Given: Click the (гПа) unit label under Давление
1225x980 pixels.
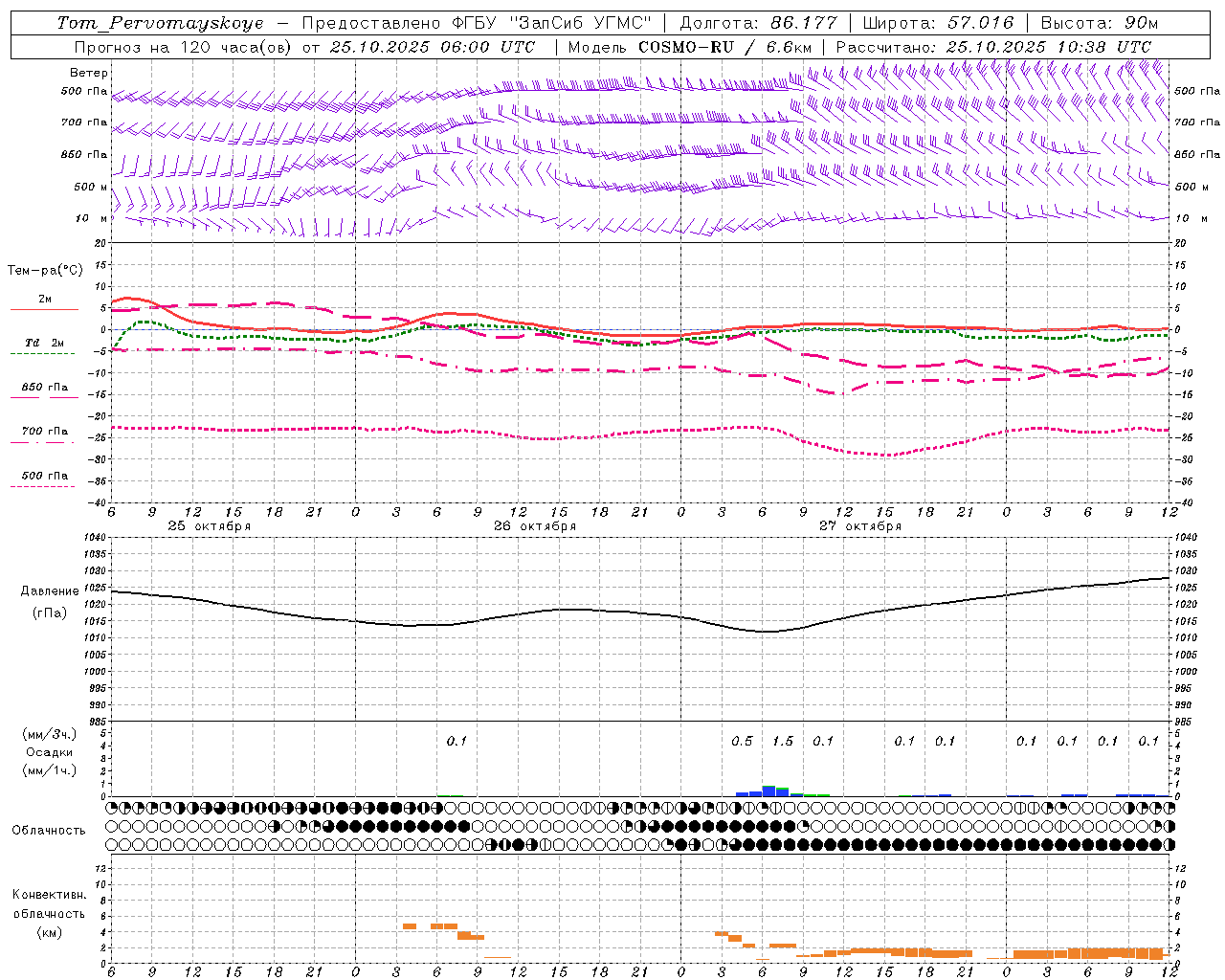Looking at the screenshot, I should pyautogui.click(x=50, y=613).
